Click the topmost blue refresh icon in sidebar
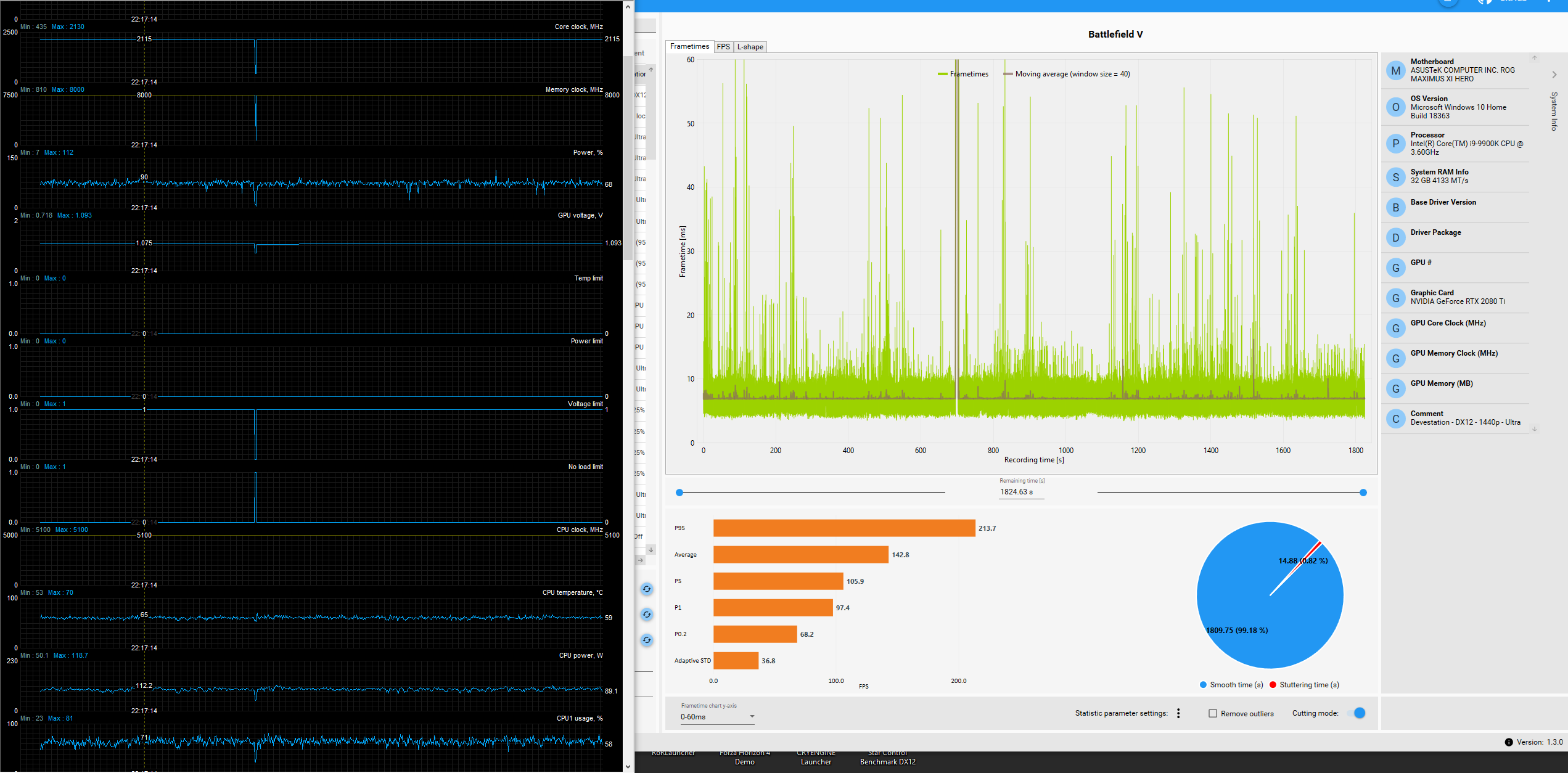Screen dimensions: 1568x773 tap(646, 589)
